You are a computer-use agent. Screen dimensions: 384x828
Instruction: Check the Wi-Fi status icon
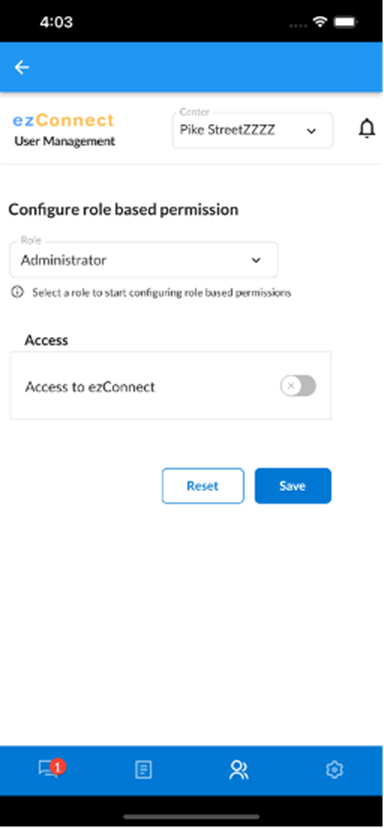coord(320,22)
